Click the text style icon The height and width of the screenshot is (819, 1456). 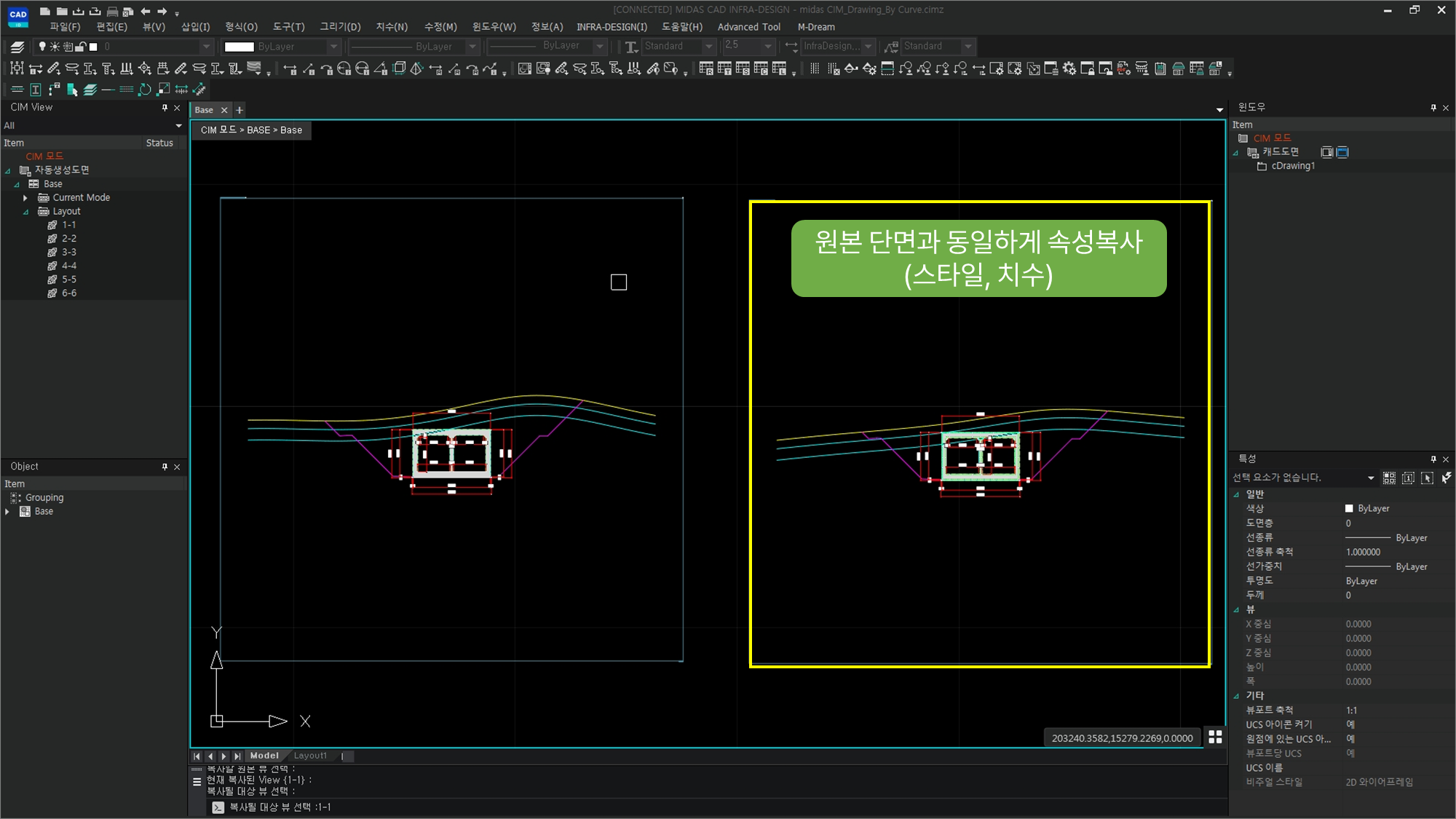point(630,47)
